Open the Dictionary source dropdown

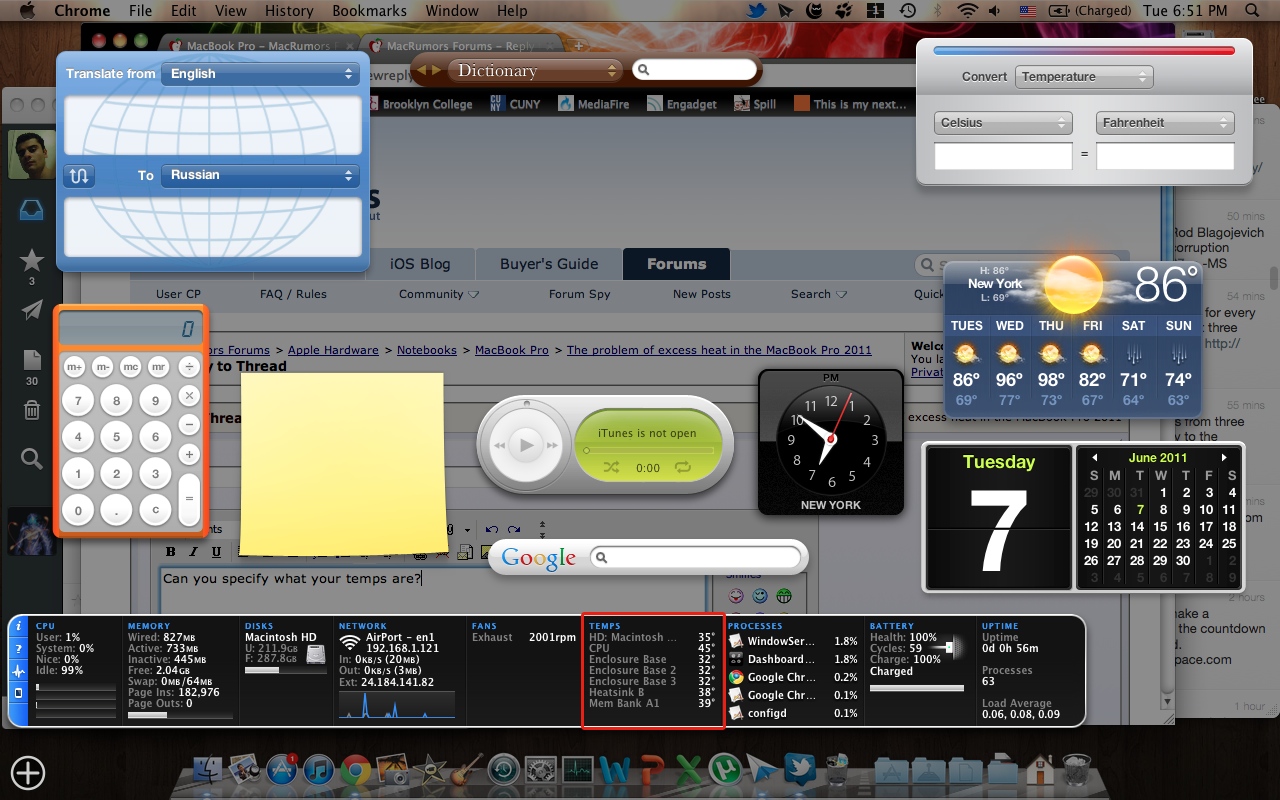click(536, 70)
